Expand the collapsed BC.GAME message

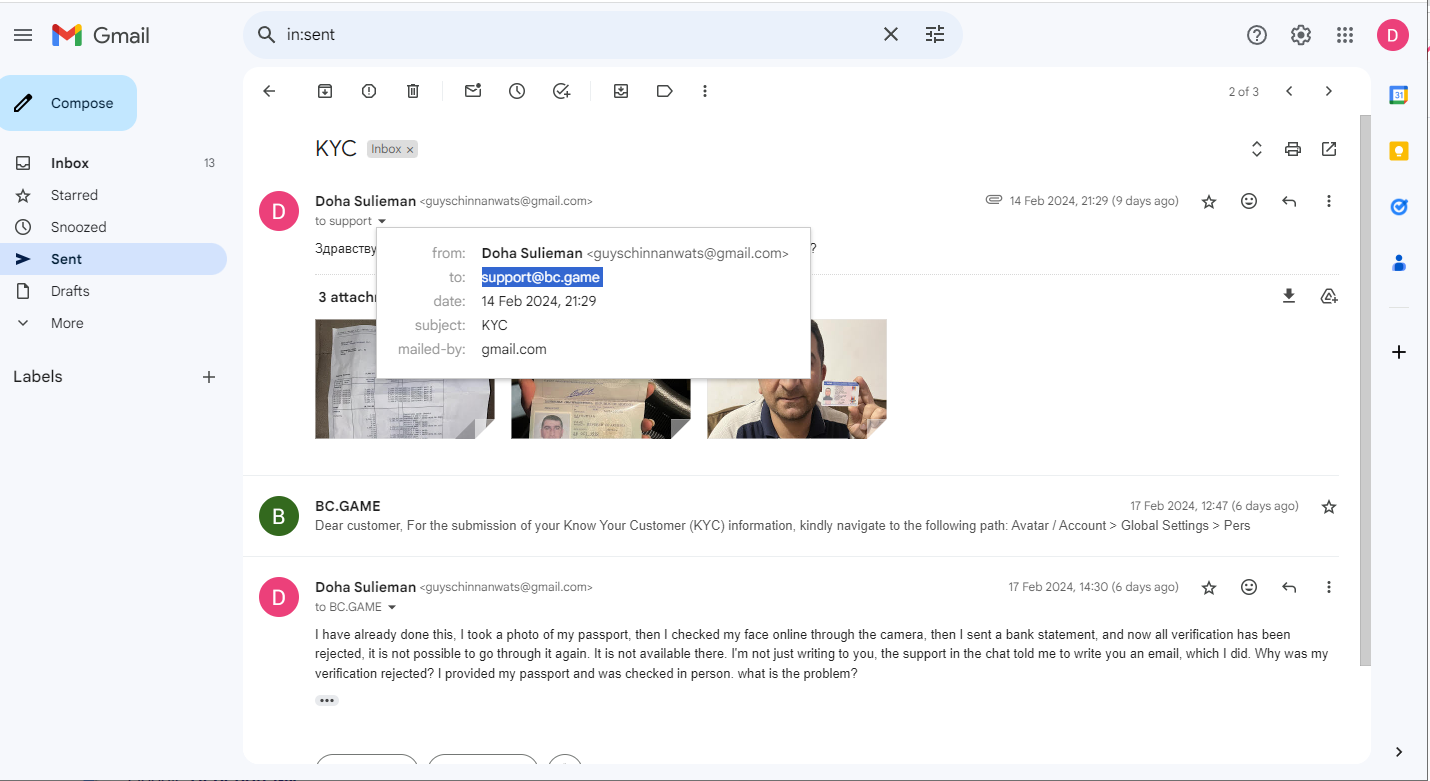coord(790,515)
